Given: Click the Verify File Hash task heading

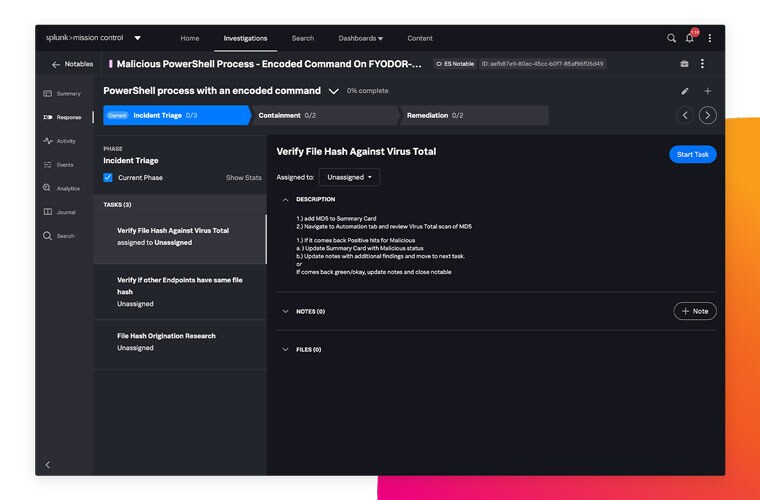Looking at the screenshot, I should [x=356, y=152].
